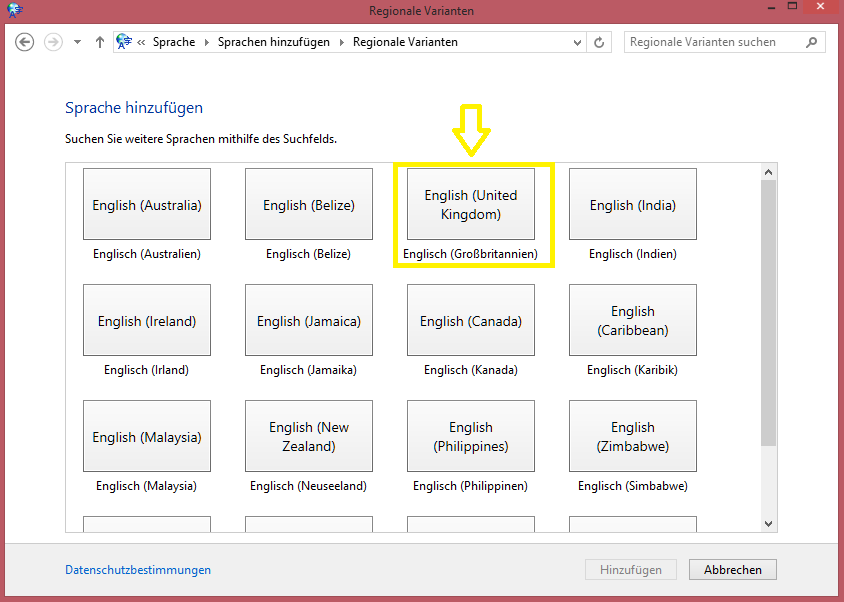Screen dimensions: 844x602
Task: Click the Englisch (Australien) caption
Action: pos(147,254)
